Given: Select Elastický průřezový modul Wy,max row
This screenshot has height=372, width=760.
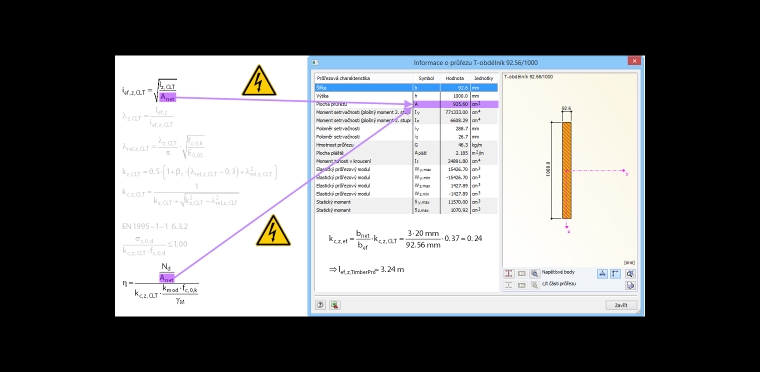Looking at the screenshot, I should point(406,169).
